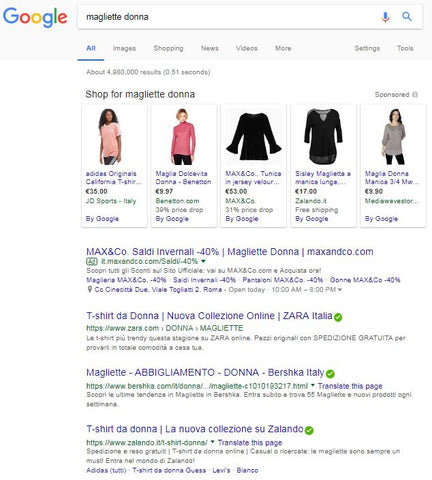The height and width of the screenshot is (480, 432).
Task: Click Translate this page for Zalando result
Action: pyautogui.click(x=250, y=443)
